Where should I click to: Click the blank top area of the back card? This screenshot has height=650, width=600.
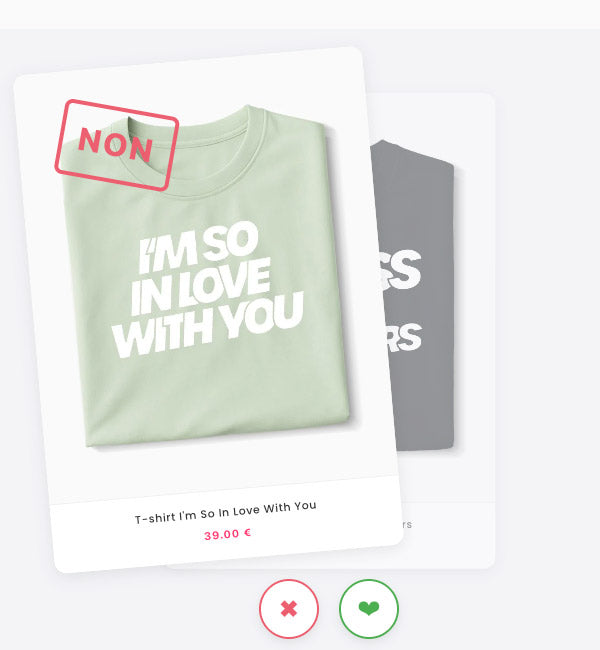coord(431,118)
